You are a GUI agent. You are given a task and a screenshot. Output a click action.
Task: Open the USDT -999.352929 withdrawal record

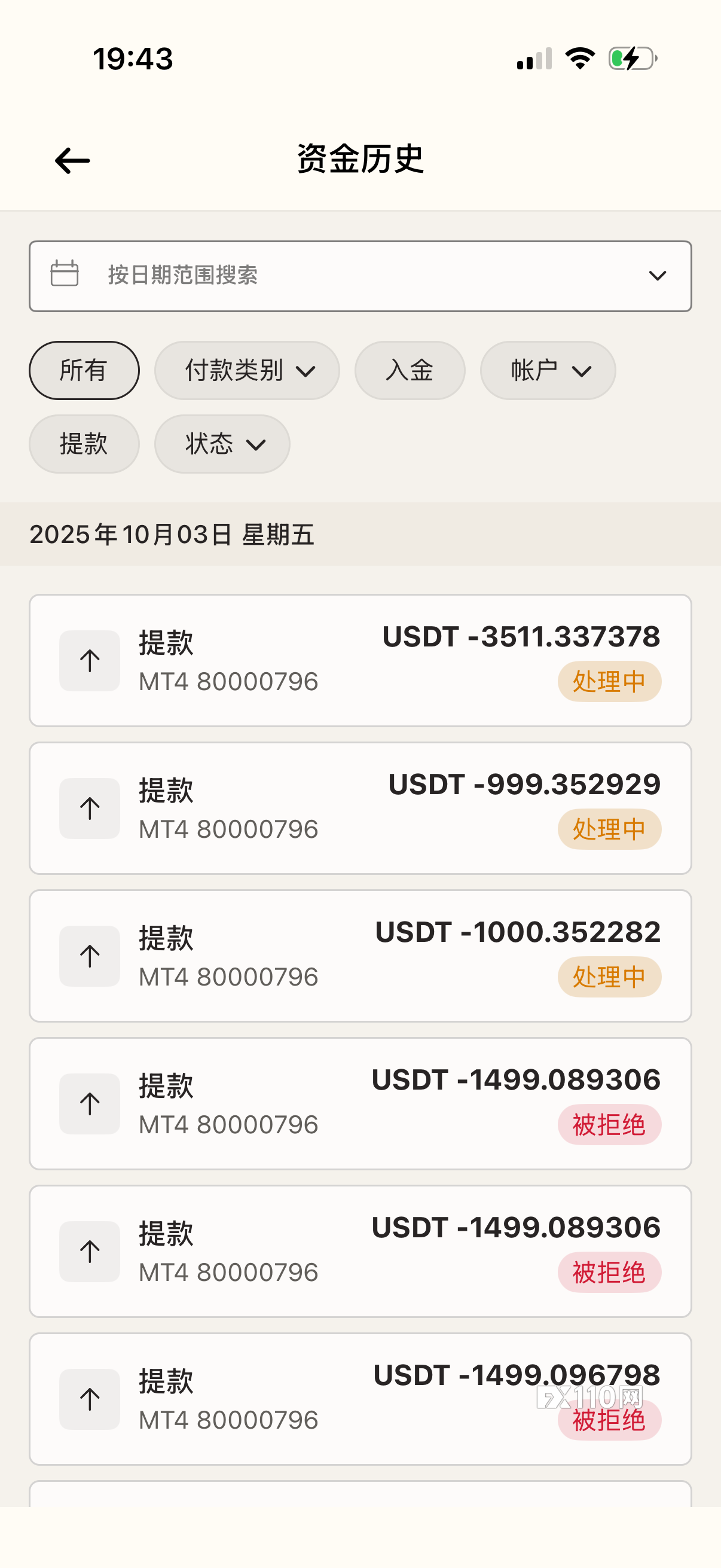tap(360, 809)
